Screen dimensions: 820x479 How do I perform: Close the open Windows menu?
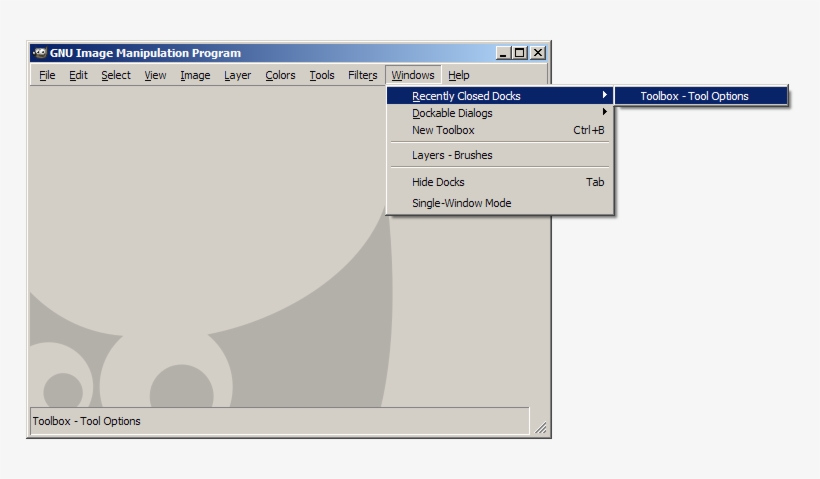(x=413, y=75)
